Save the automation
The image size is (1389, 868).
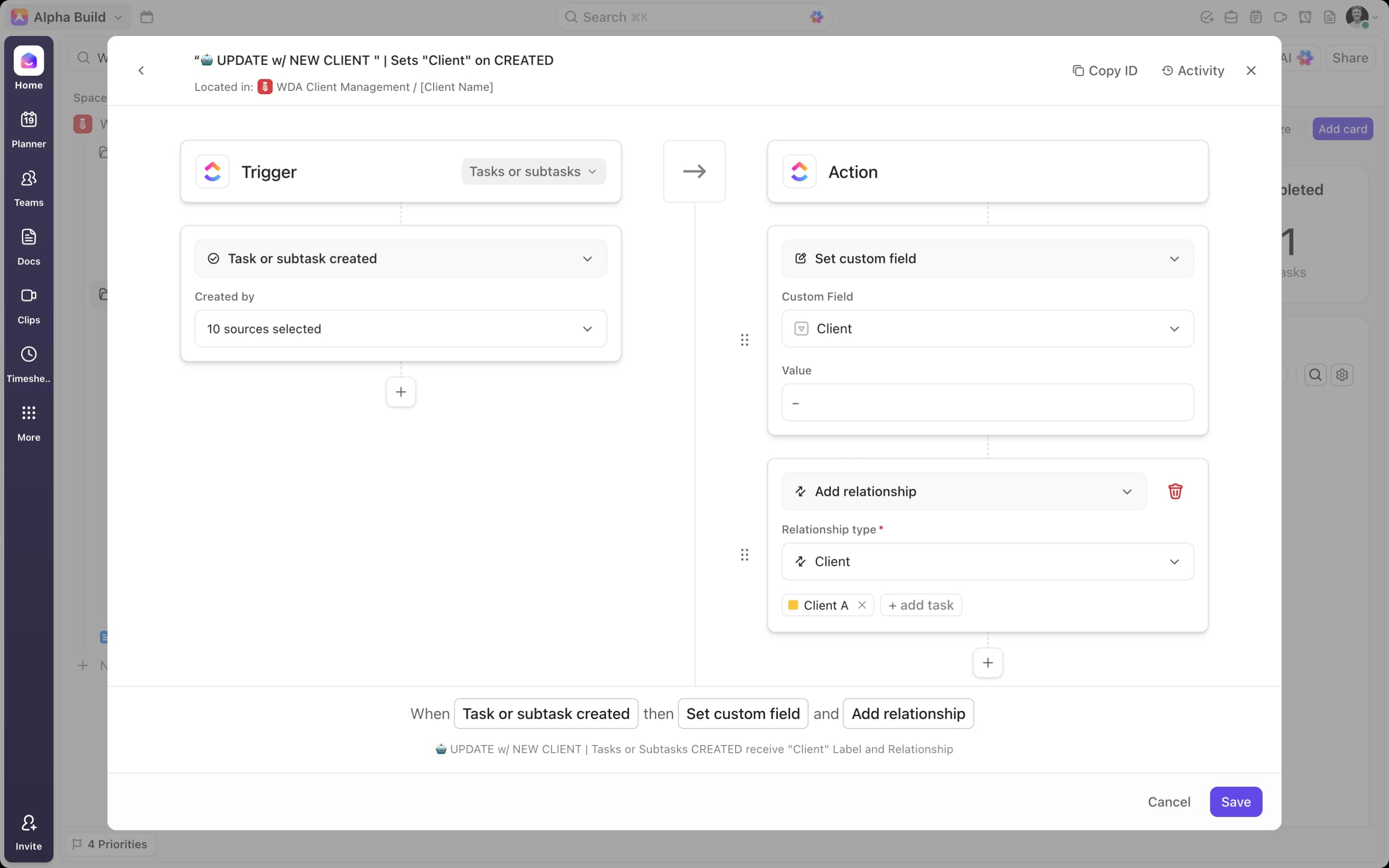[1236, 801]
